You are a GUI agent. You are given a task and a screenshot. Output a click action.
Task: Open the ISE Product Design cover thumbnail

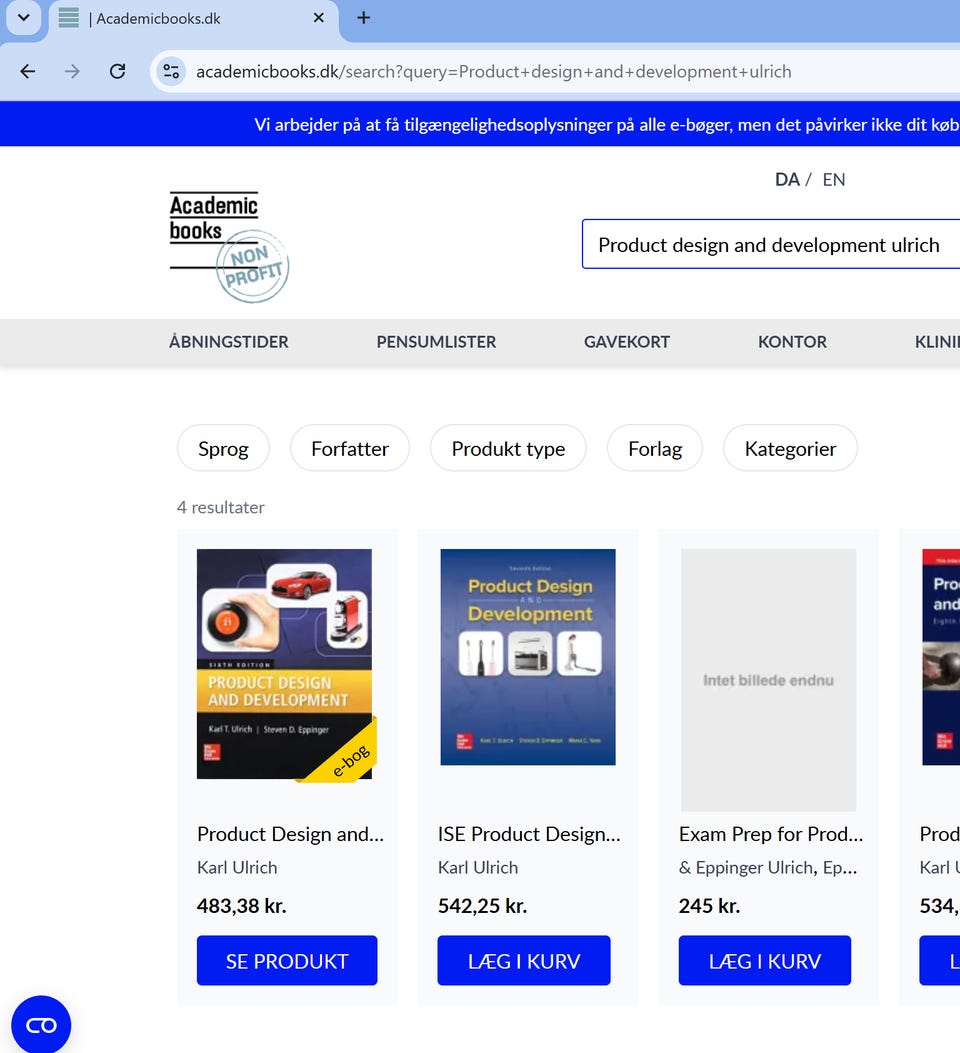[528, 657]
